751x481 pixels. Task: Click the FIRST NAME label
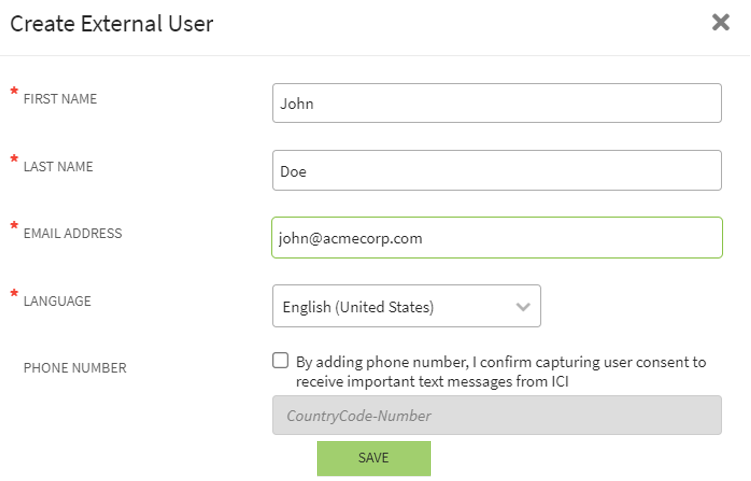tap(60, 99)
